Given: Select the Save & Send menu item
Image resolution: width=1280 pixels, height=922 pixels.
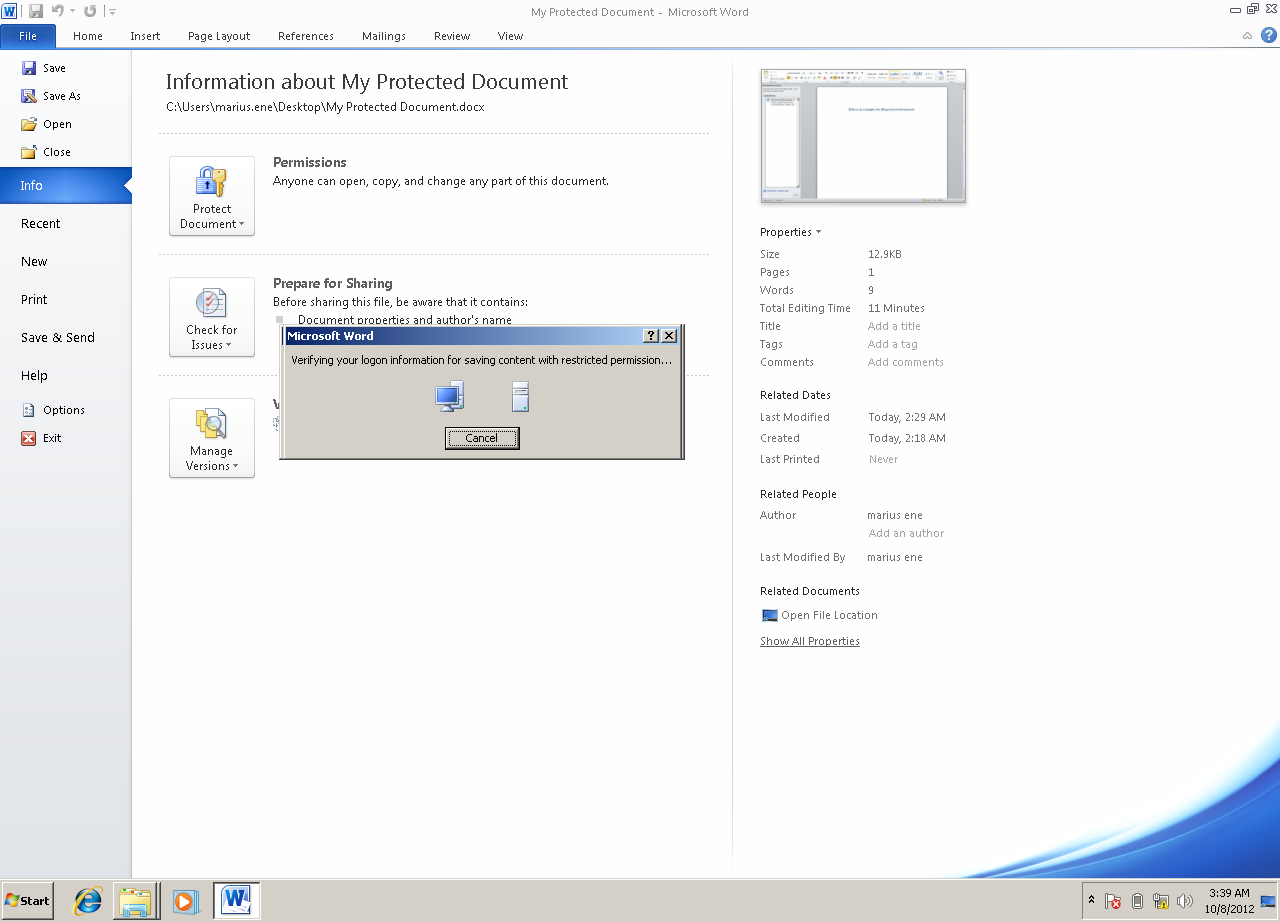Looking at the screenshot, I should click(x=58, y=337).
